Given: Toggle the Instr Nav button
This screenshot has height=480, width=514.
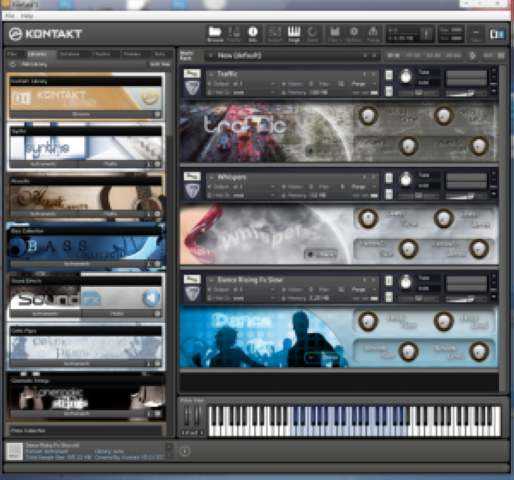Looking at the screenshot, I should tap(160, 64).
